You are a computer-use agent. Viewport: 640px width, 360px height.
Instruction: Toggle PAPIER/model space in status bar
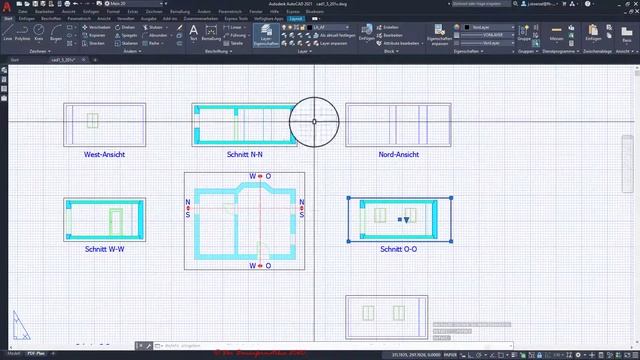coord(450,355)
